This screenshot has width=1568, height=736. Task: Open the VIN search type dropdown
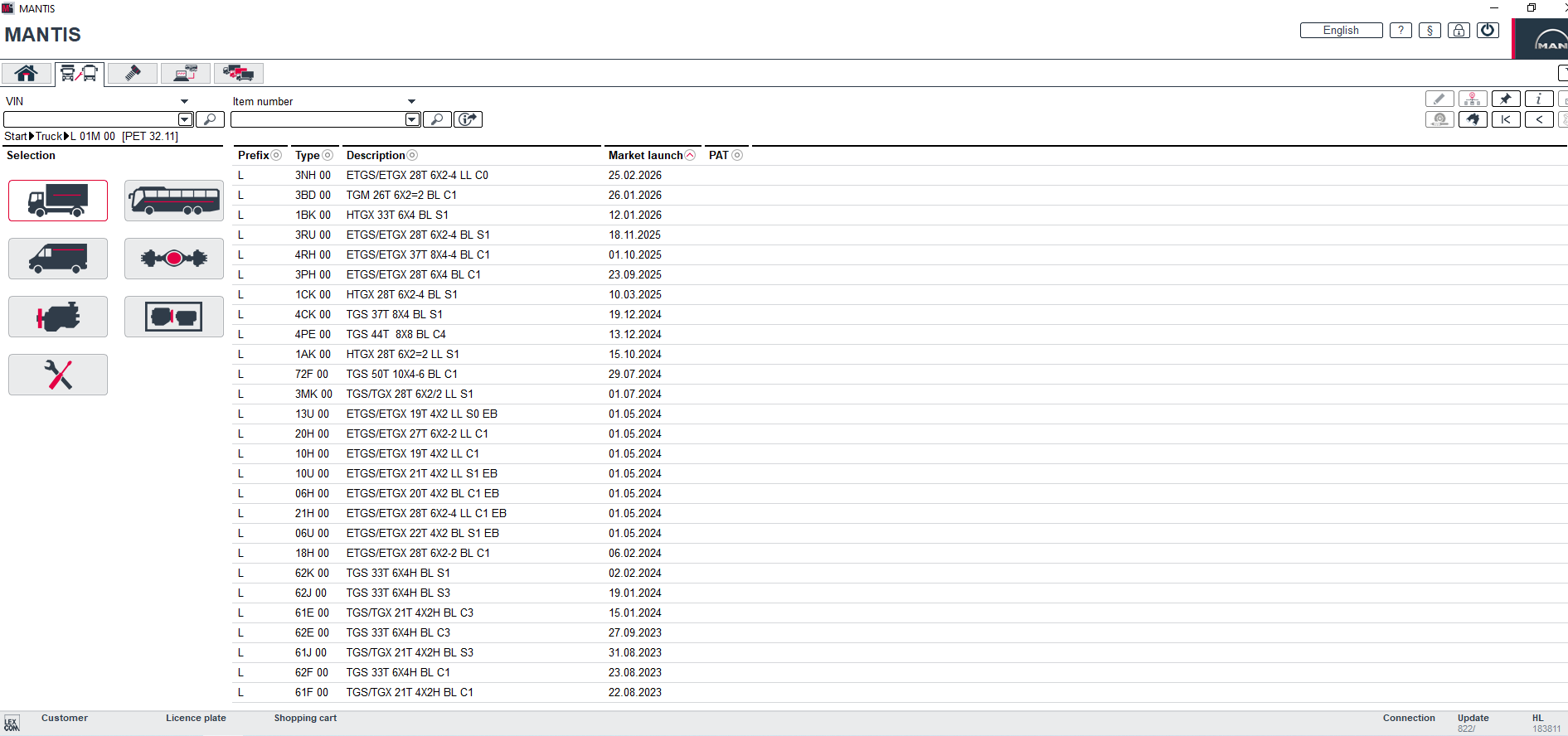(184, 101)
